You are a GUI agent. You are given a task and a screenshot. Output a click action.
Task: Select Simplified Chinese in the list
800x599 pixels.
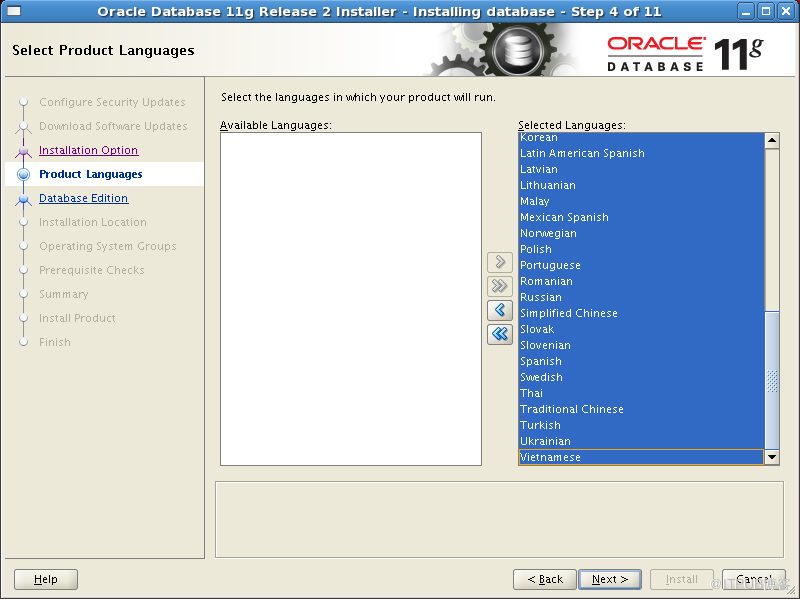tap(641, 313)
